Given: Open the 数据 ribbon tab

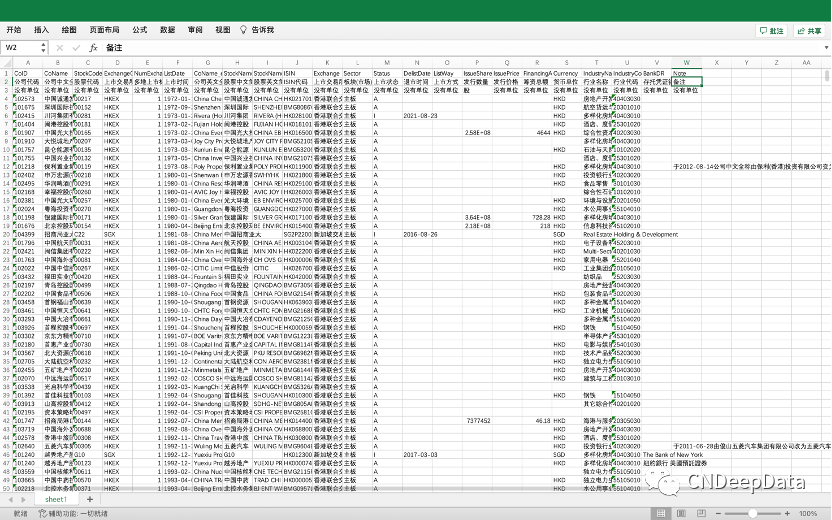Looking at the screenshot, I should point(168,30).
